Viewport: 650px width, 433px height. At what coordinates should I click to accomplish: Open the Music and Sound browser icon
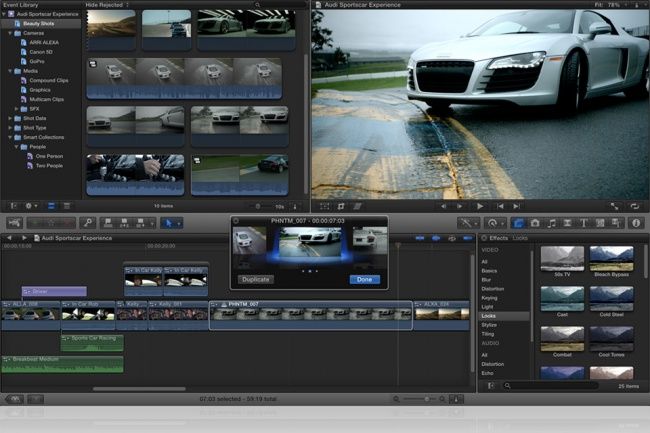point(551,223)
